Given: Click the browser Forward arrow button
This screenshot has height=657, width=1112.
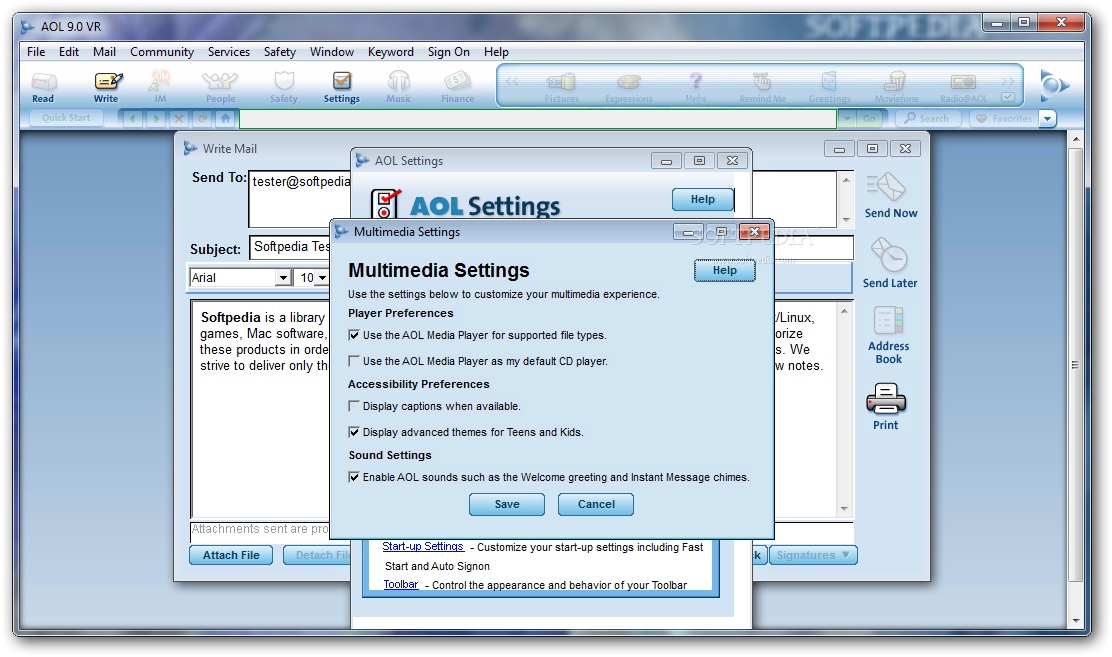Looking at the screenshot, I should click(156, 118).
